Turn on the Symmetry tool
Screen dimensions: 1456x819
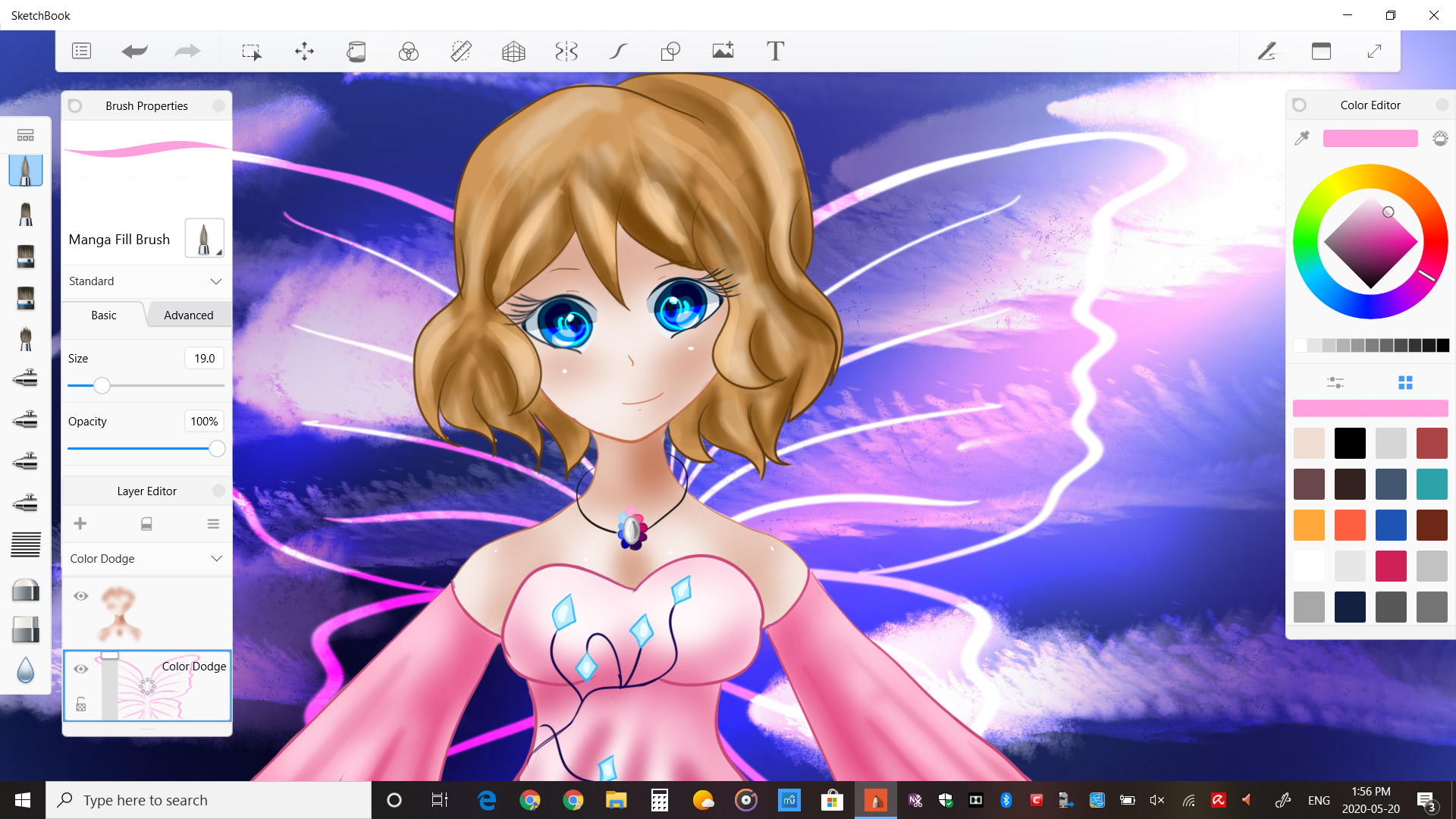[566, 51]
